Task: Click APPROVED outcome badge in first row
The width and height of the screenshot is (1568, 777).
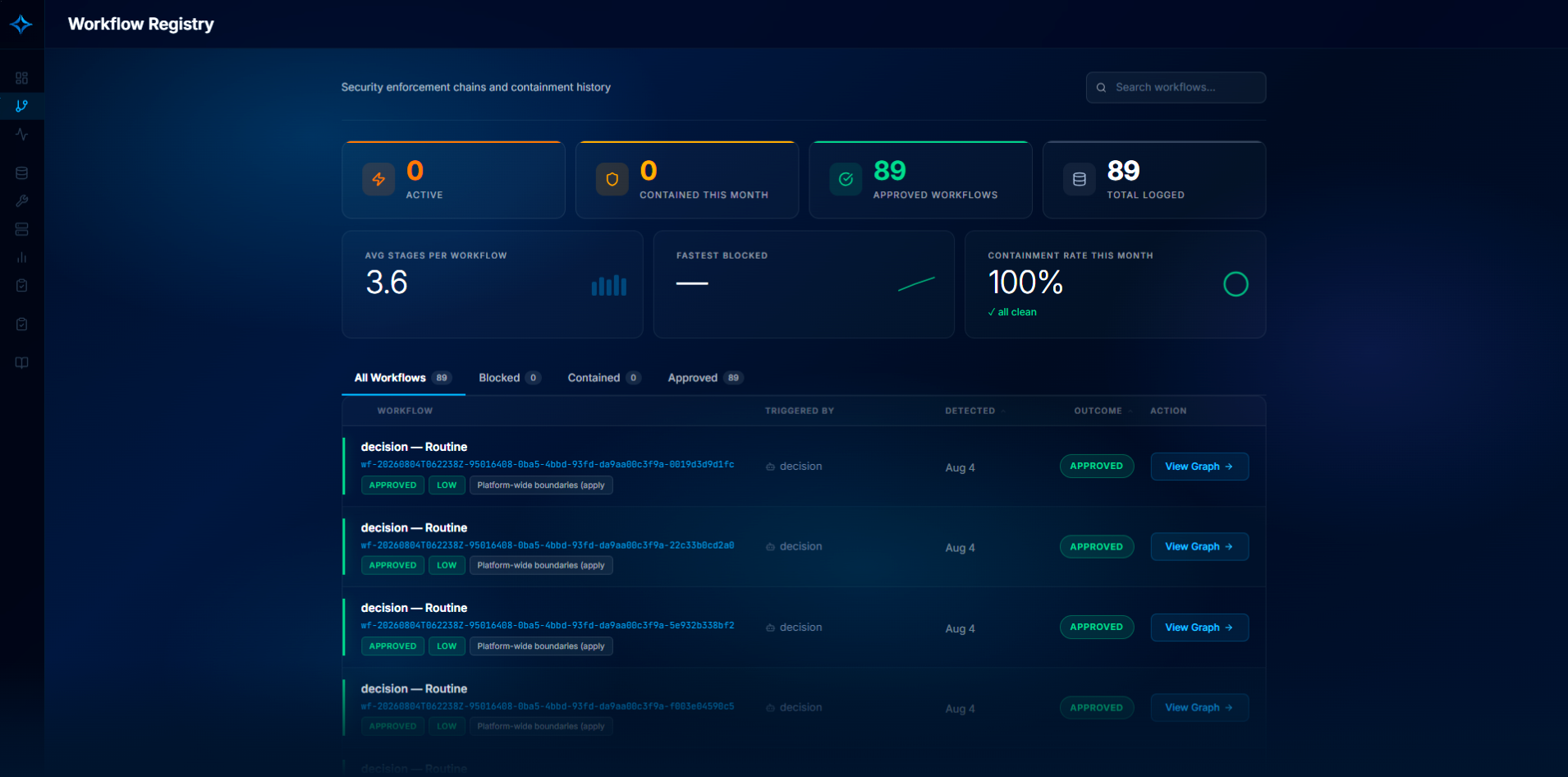Action: click(x=1097, y=467)
